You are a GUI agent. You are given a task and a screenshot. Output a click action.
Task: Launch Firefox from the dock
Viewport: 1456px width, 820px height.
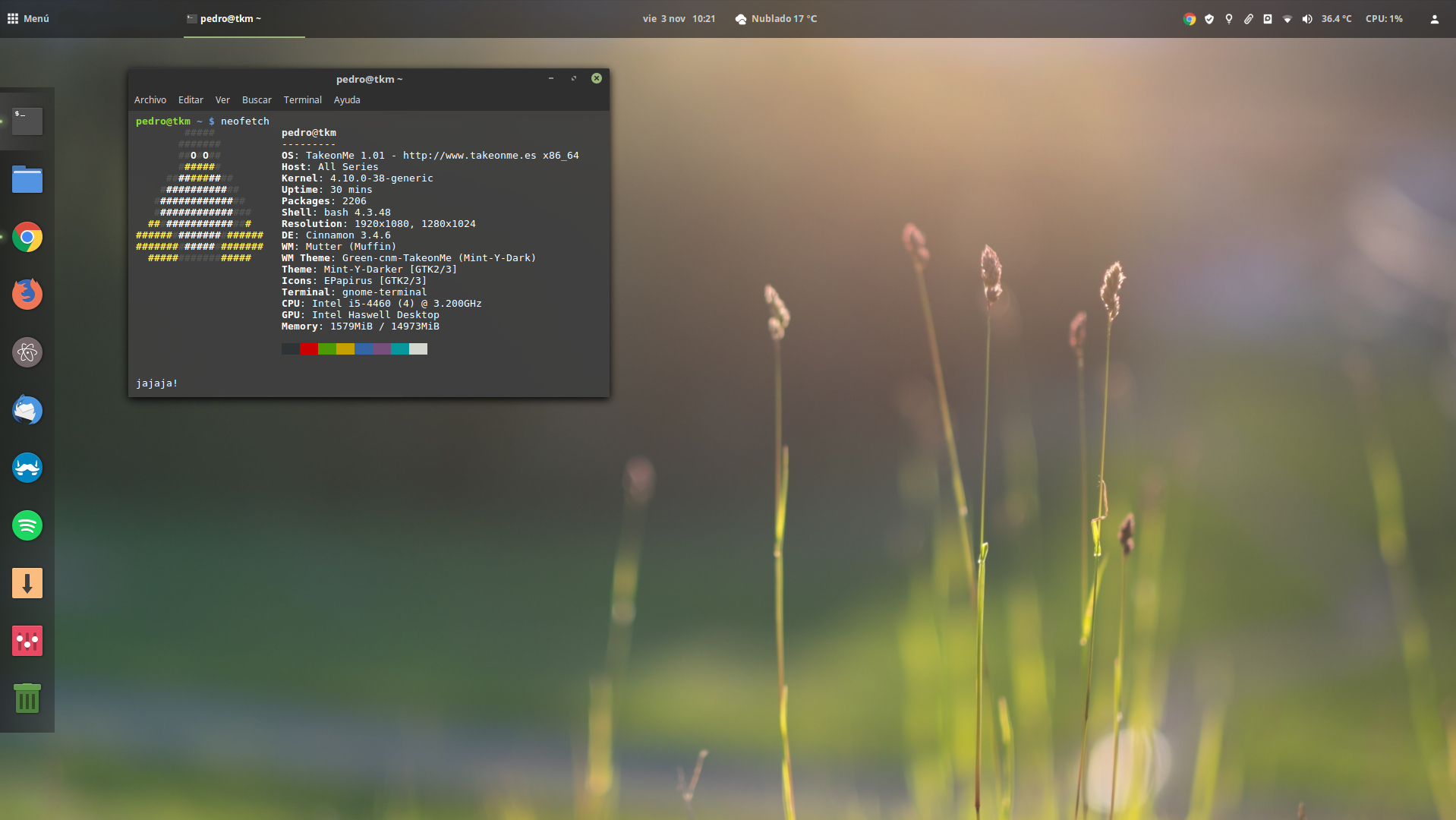[27, 295]
